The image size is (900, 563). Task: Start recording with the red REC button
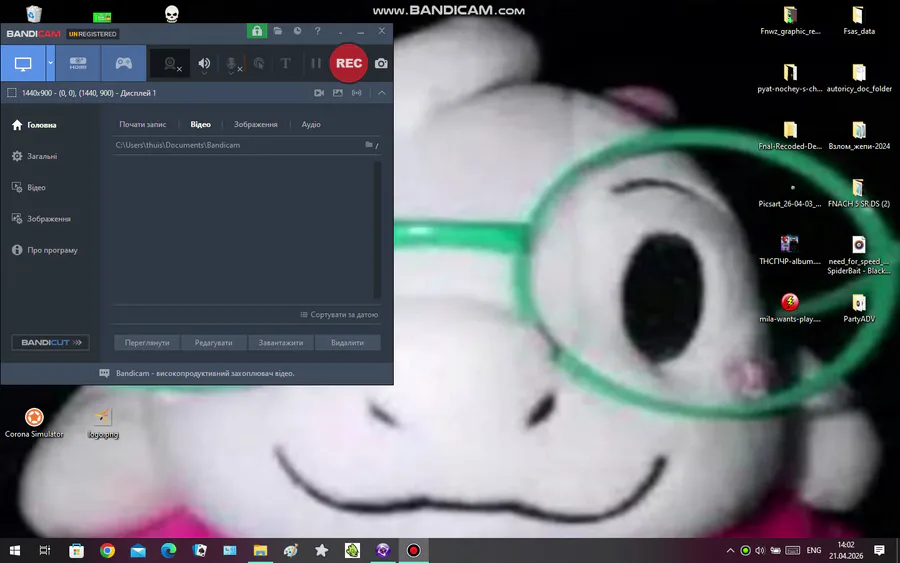348,63
